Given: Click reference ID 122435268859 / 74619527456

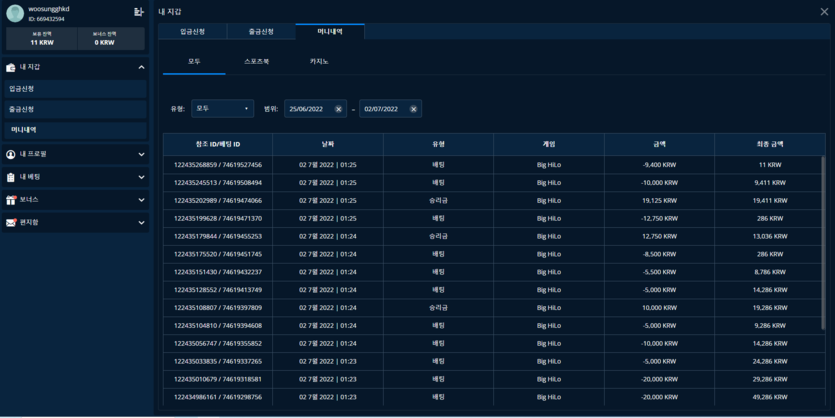Looking at the screenshot, I should (218, 165).
